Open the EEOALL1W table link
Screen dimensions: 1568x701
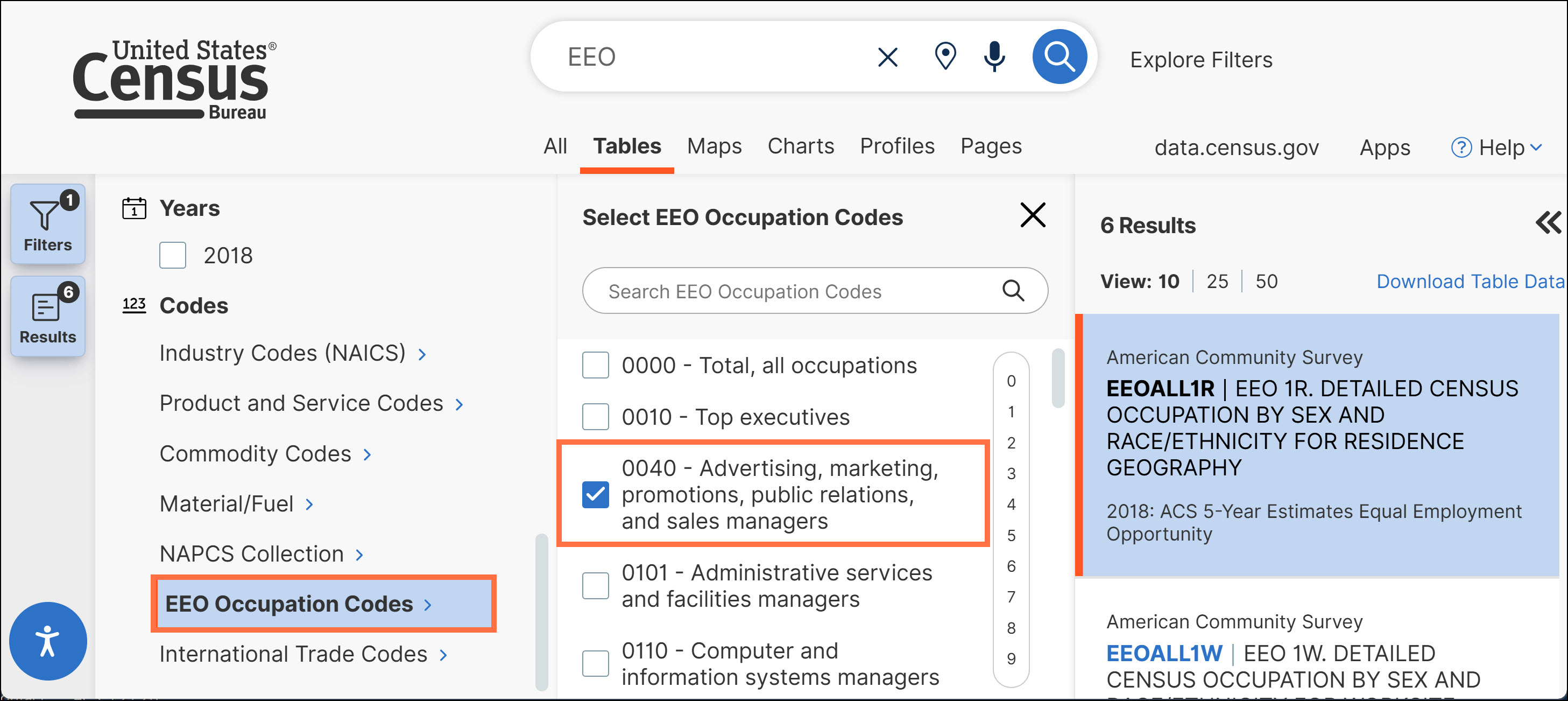coord(1163,653)
